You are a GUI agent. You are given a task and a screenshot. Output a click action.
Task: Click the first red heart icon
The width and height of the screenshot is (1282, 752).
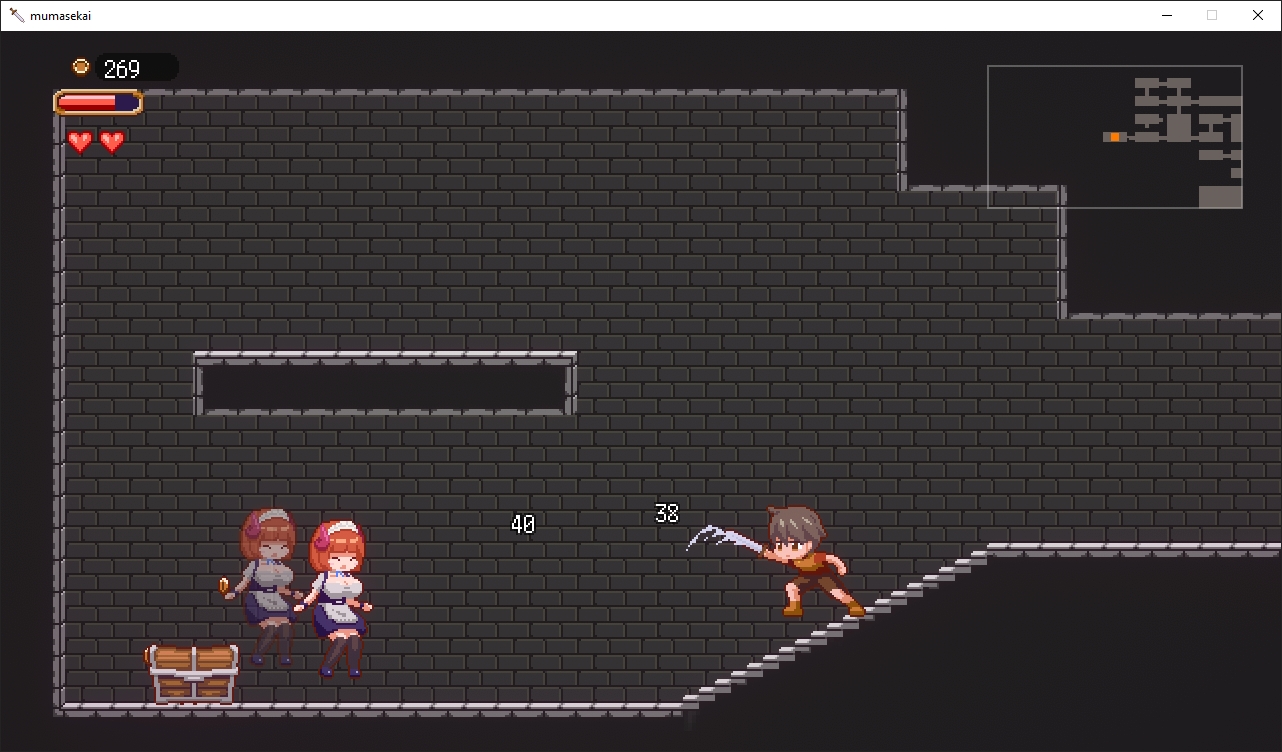[x=80, y=142]
